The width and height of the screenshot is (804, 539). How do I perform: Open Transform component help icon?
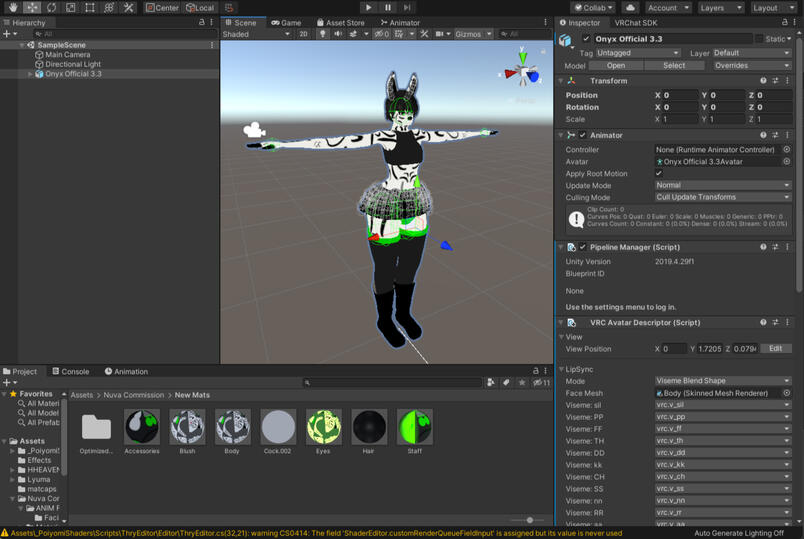pyautogui.click(x=763, y=81)
